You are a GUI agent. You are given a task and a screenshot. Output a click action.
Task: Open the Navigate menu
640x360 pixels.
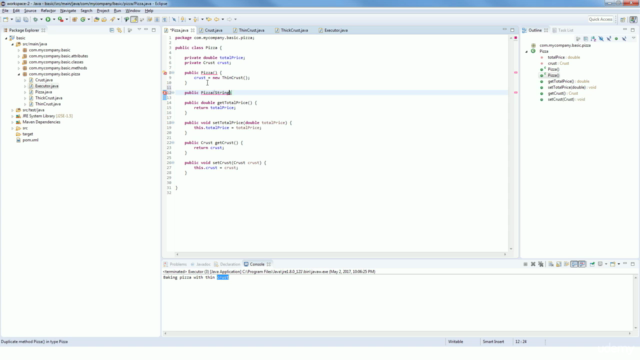[68, 11]
